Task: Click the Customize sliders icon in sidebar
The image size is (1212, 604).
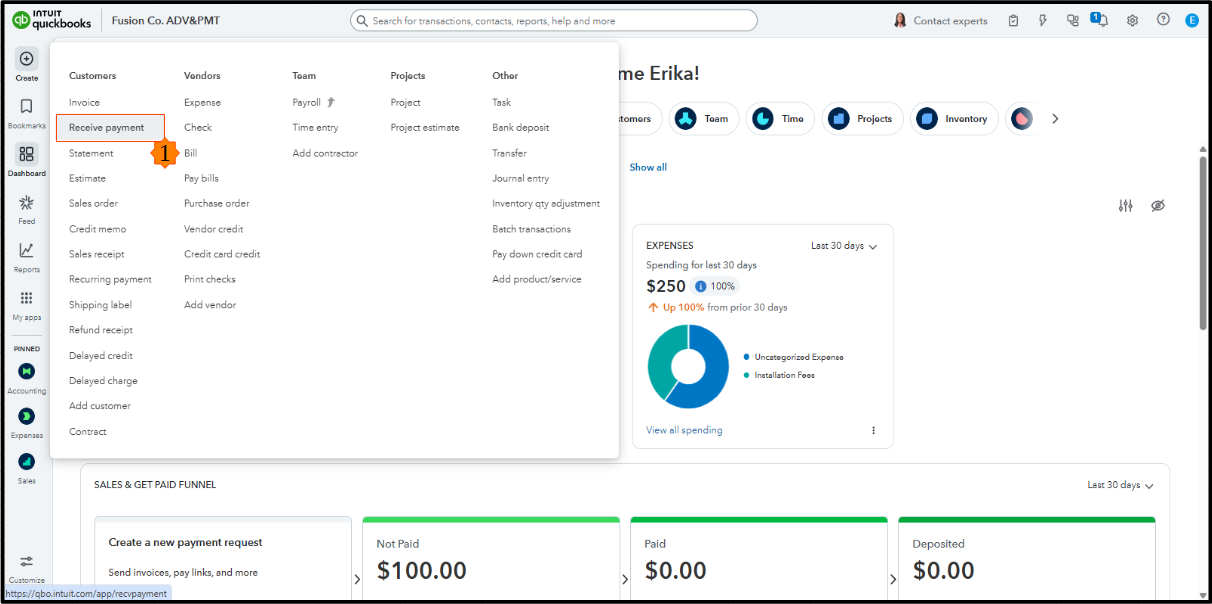Action: (26, 562)
